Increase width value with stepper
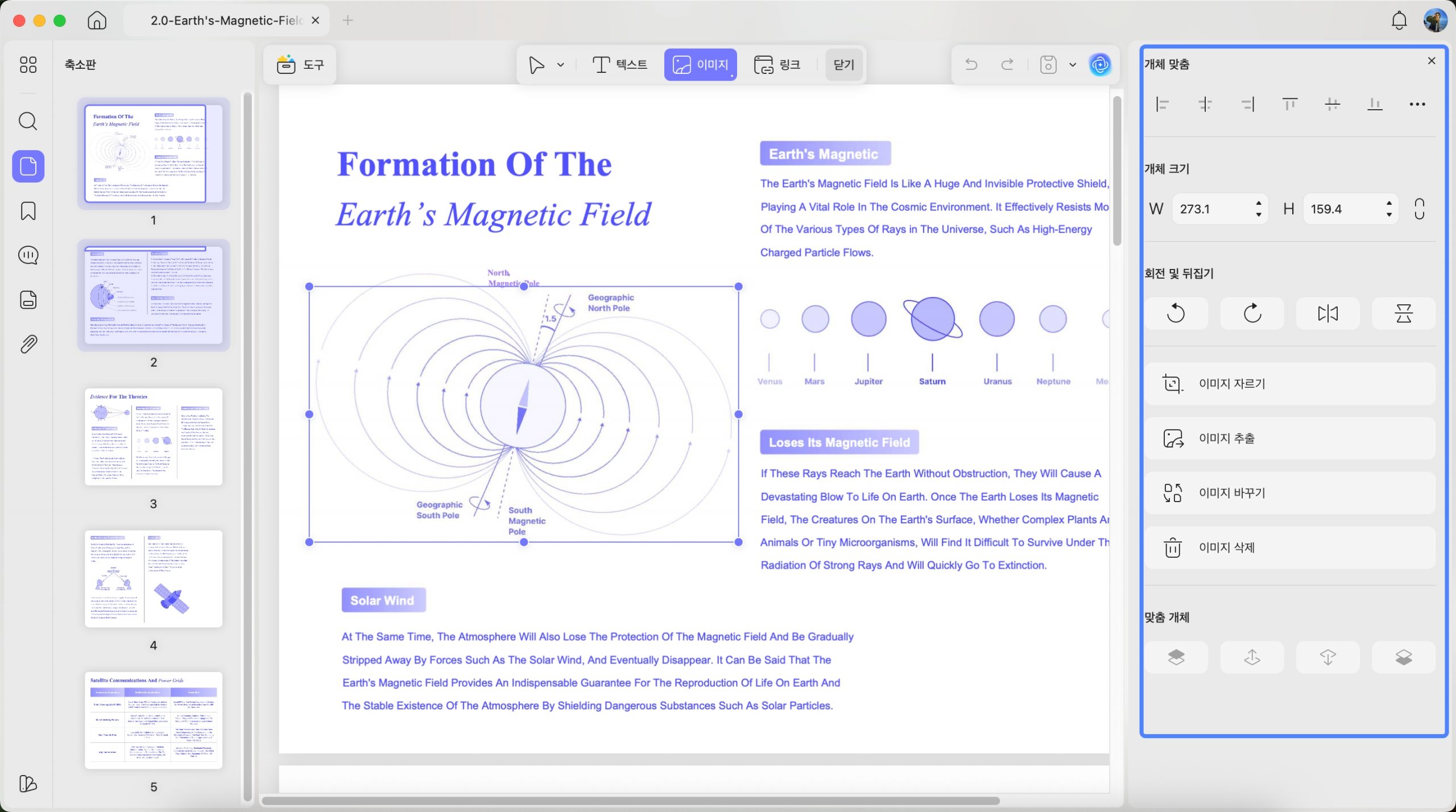Image resolution: width=1456 pixels, height=812 pixels. pyautogui.click(x=1259, y=203)
